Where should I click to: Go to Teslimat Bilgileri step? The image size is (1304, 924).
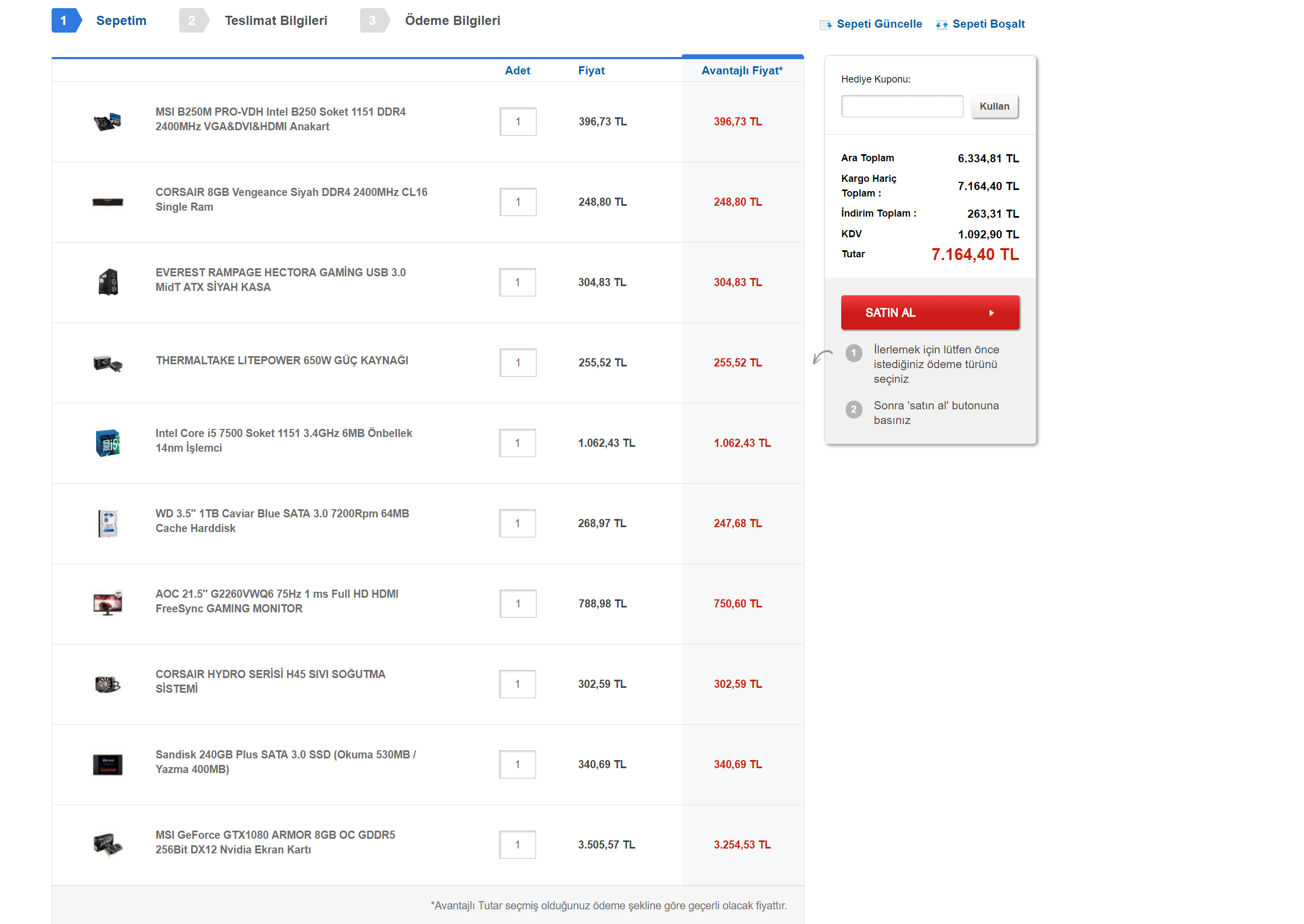pyautogui.click(x=275, y=21)
